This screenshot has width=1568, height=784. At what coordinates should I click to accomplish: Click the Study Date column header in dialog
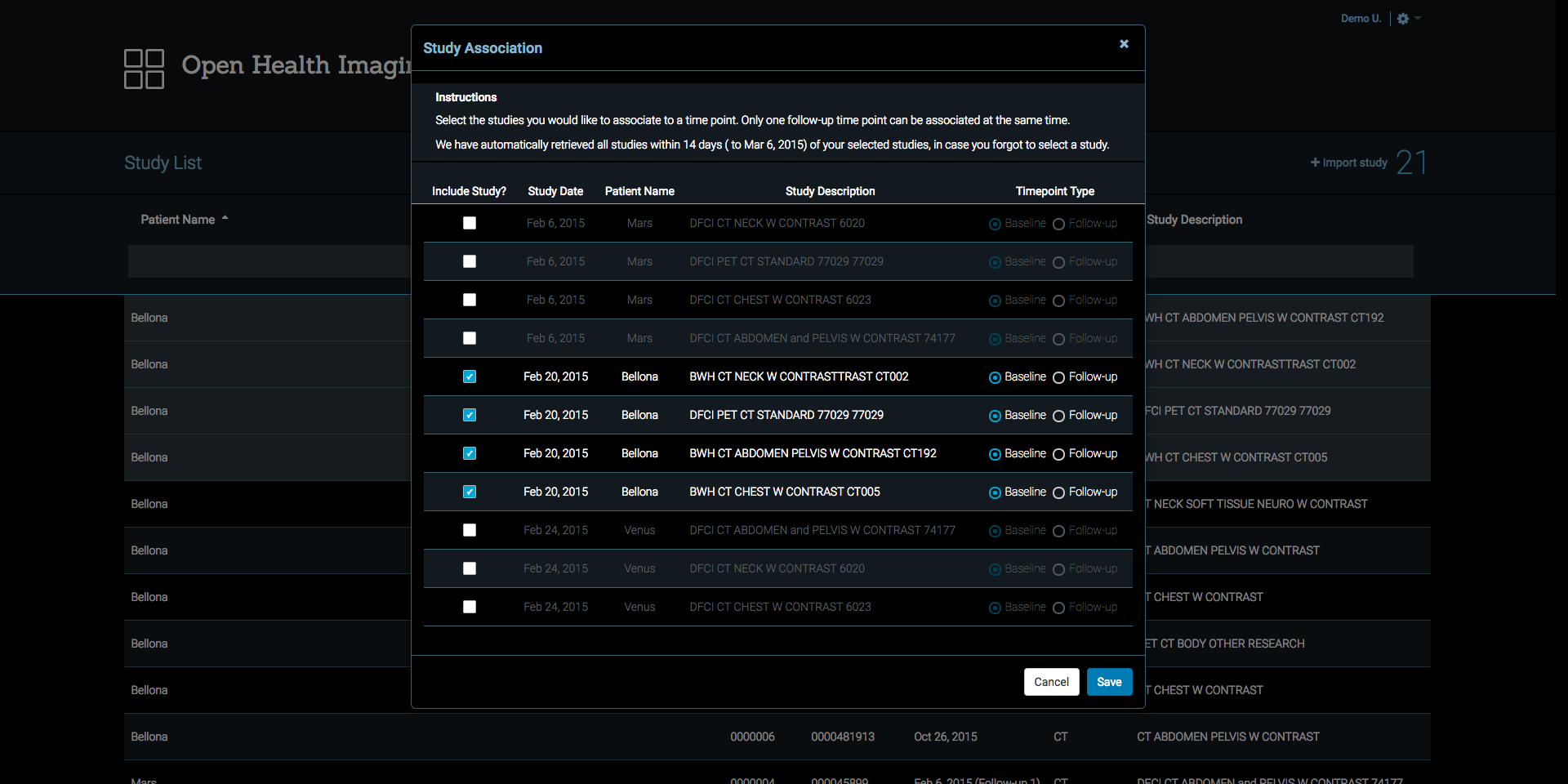pyautogui.click(x=555, y=191)
